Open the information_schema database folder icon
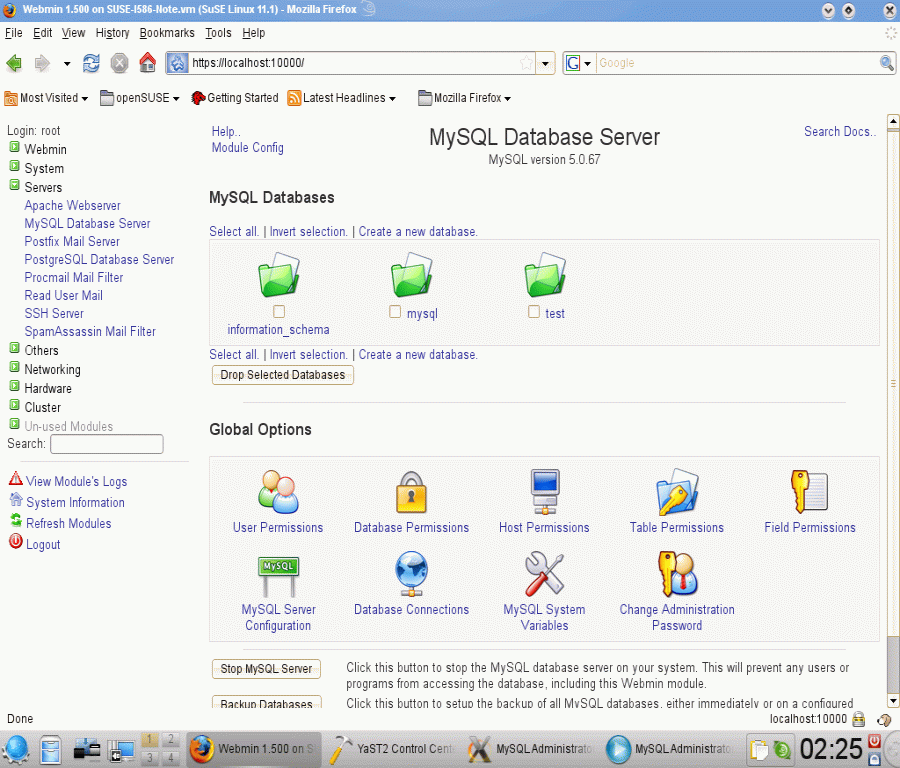The width and height of the screenshot is (900, 768). [x=278, y=275]
